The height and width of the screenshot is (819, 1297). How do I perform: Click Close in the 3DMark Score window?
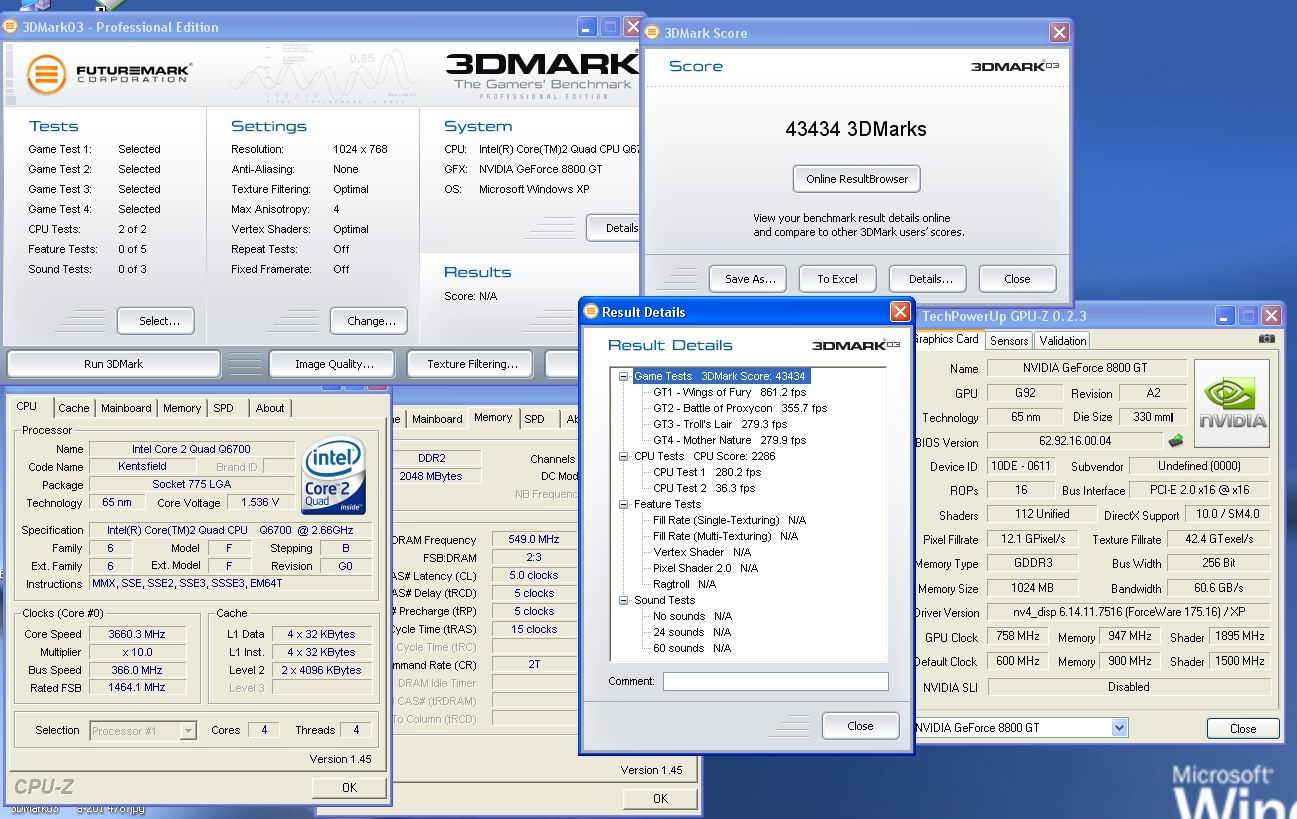1017,279
